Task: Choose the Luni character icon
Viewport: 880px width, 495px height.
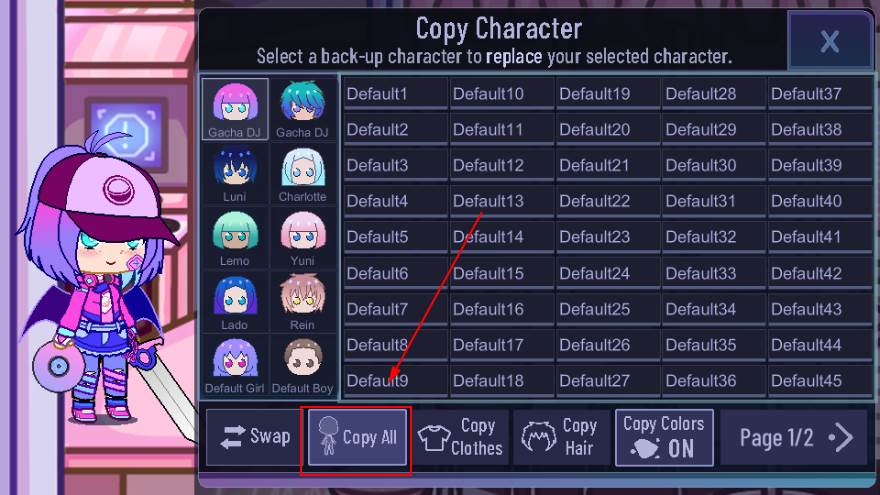Action: coord(235,173)
